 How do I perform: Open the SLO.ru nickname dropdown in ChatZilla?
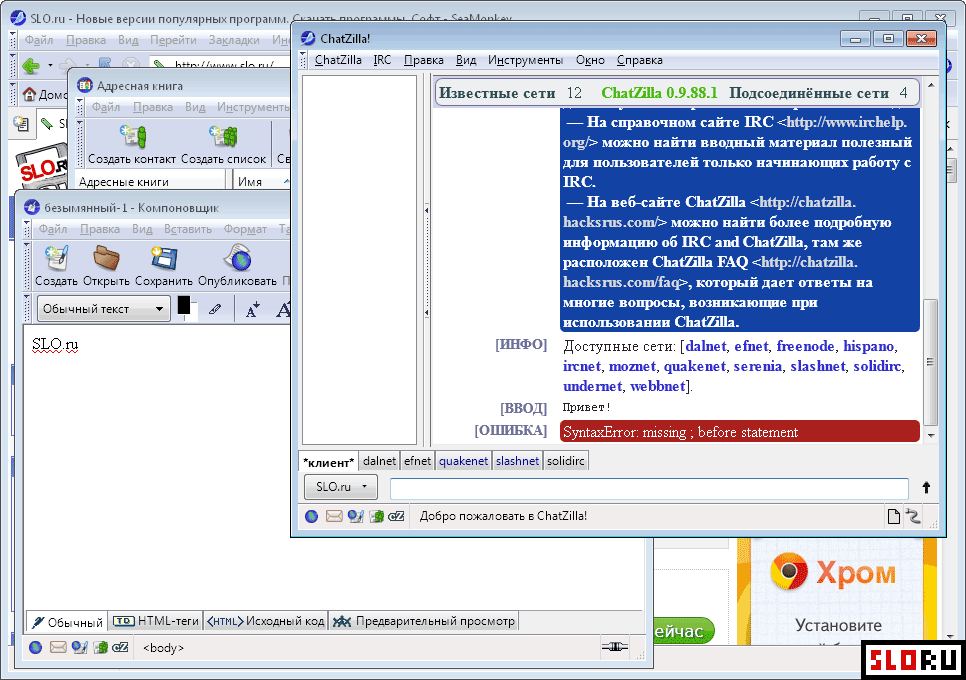[341, 487]
